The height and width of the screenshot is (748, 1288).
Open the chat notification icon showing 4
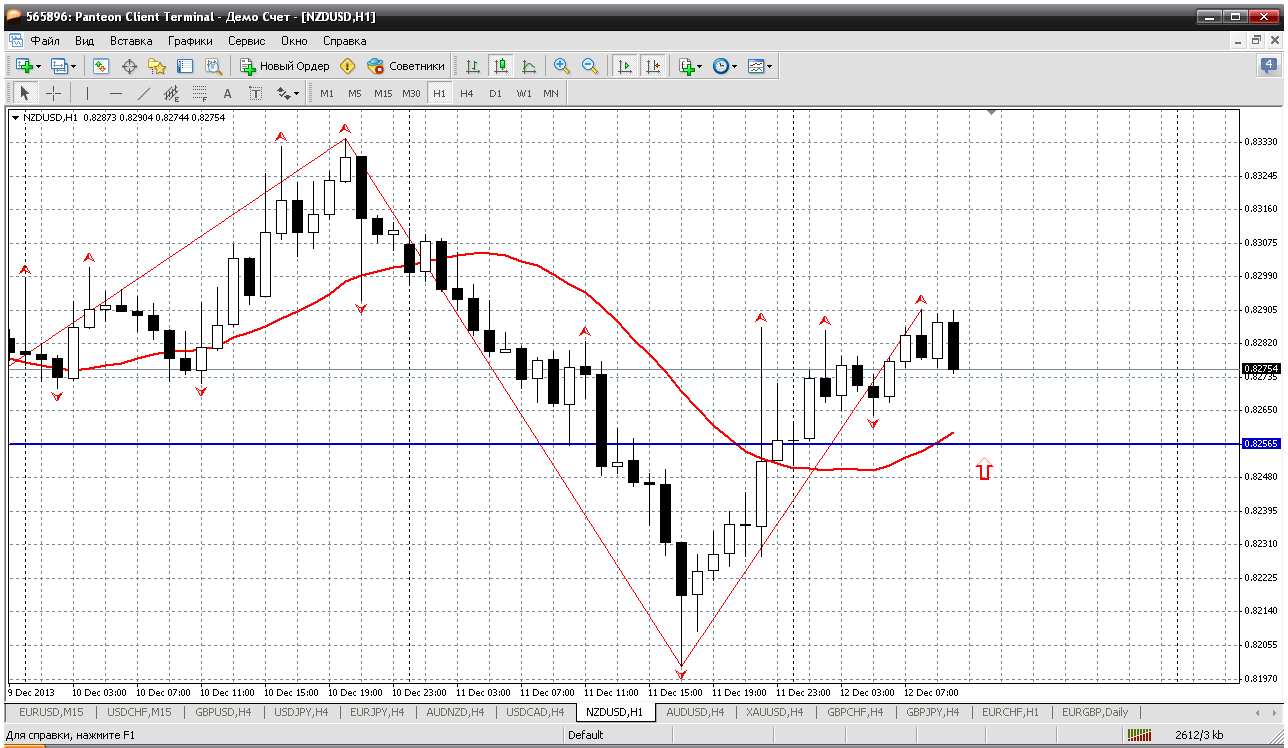click(1268, 66)
